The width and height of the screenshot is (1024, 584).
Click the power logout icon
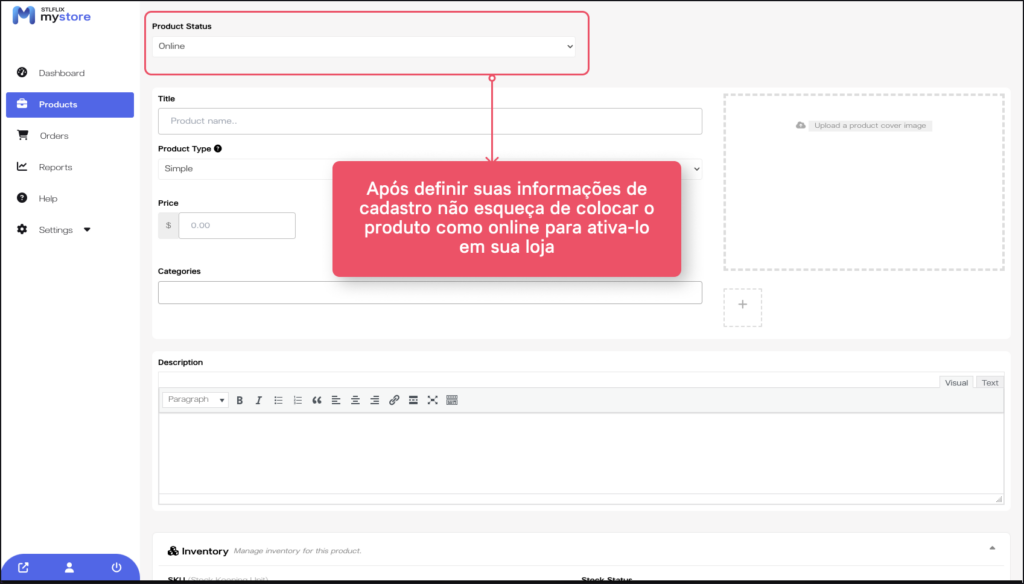[116, 568]
